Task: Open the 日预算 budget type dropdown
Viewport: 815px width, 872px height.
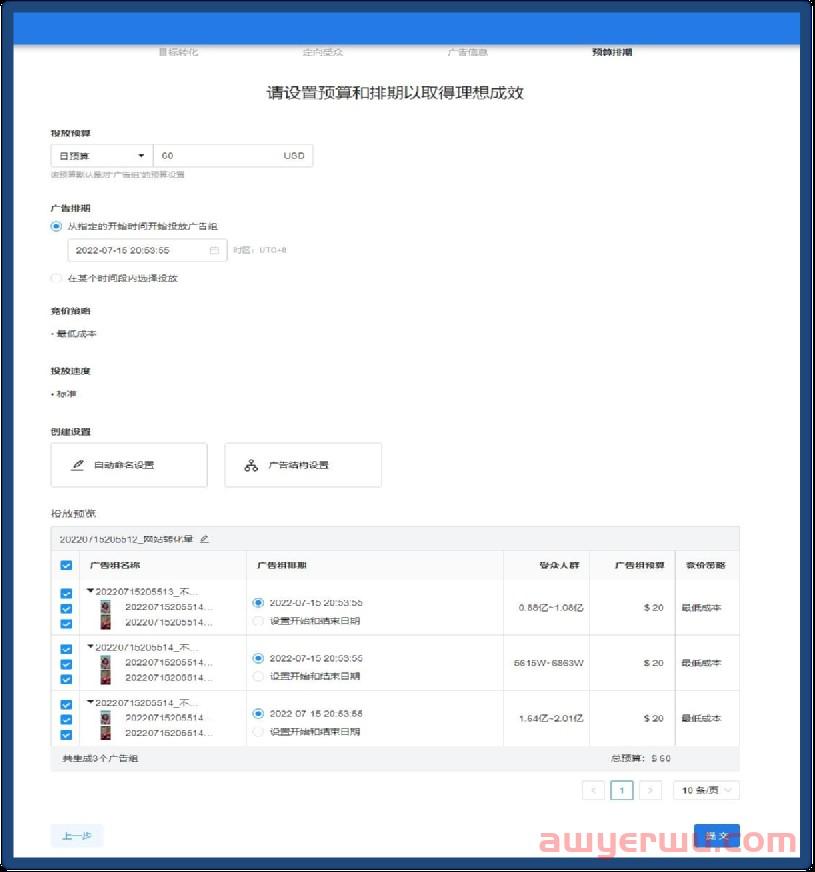Action: pyautogui.click(x=101, y=156)
